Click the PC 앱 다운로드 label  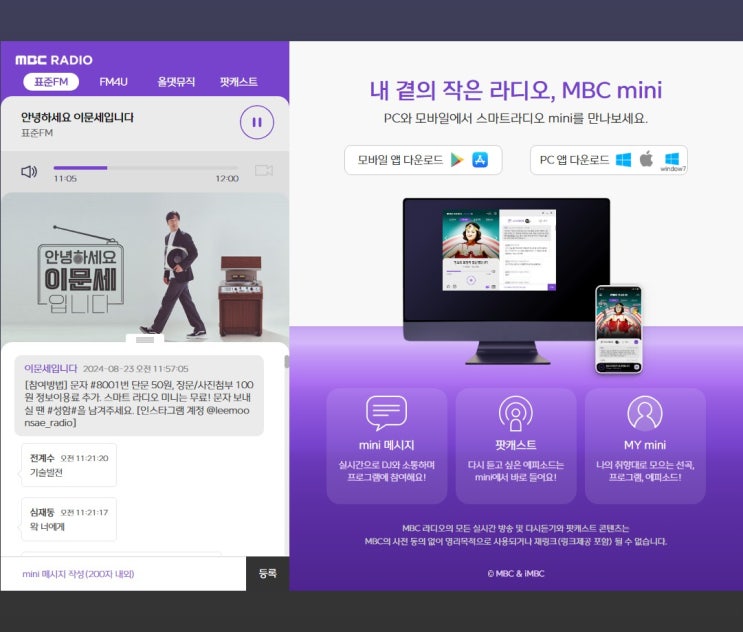pos(574,160)
